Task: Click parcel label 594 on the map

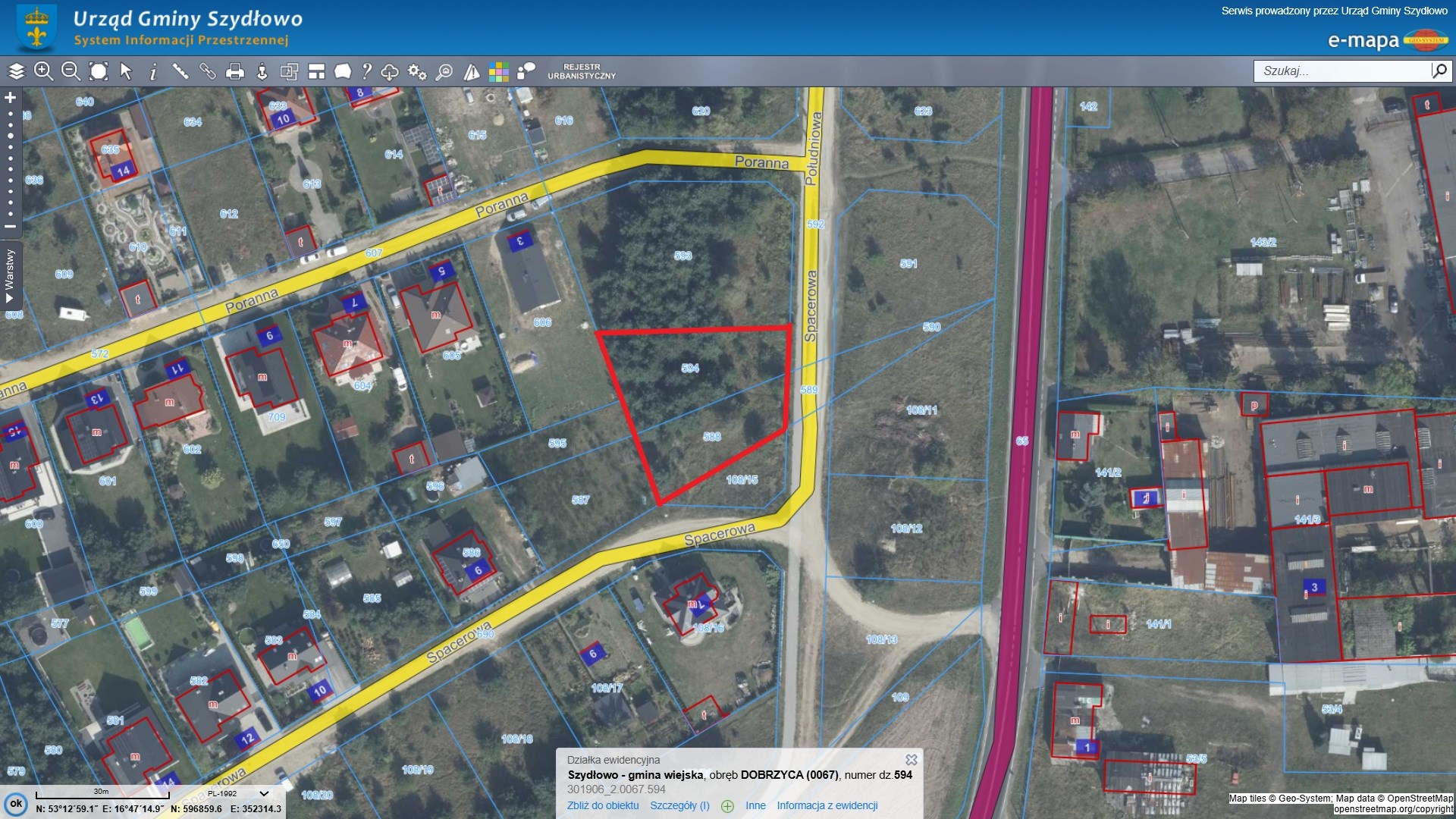Action: click(x=690, y=368)
